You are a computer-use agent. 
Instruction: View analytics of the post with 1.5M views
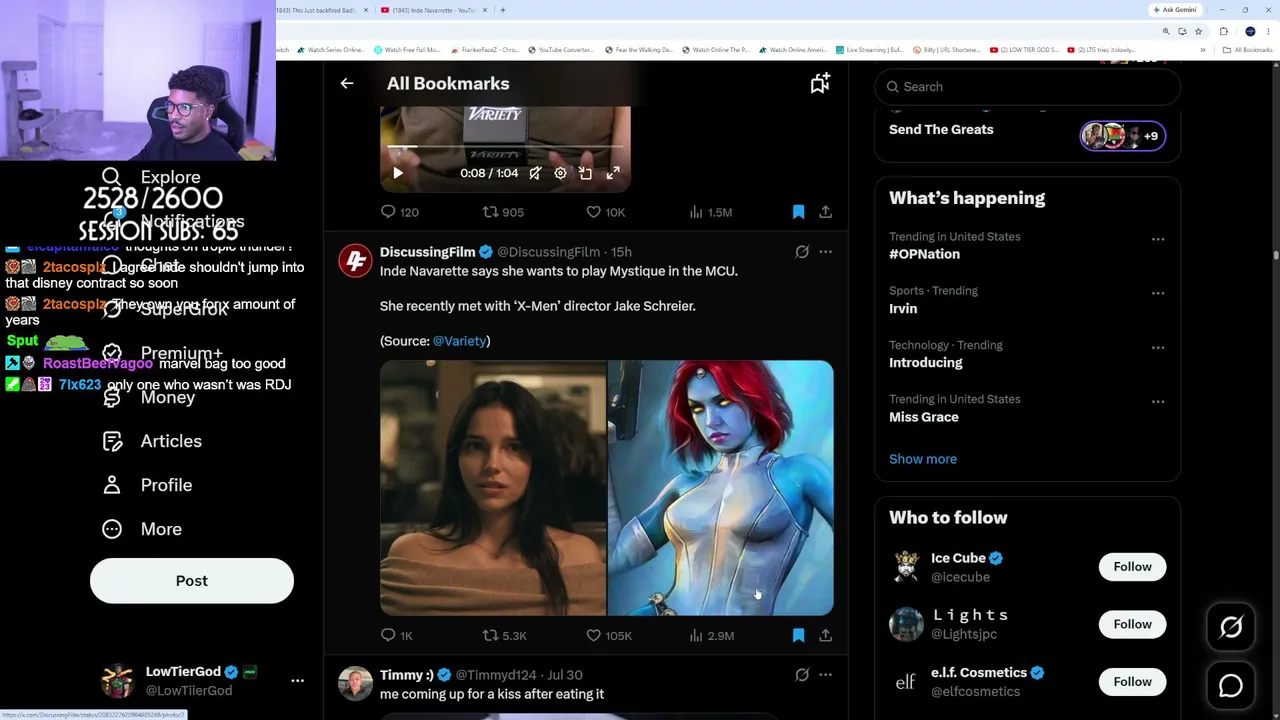click(710, 212)
